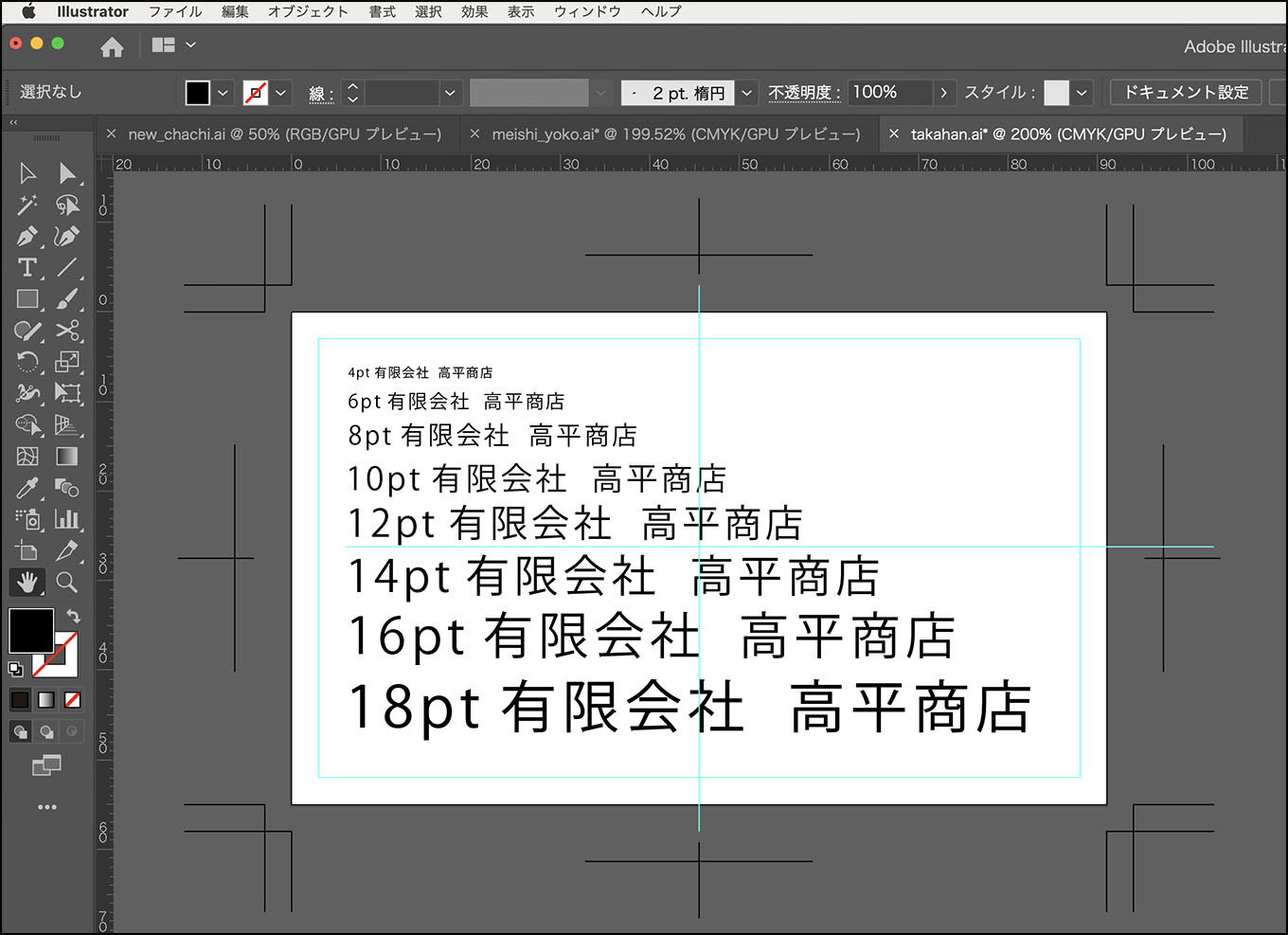Open the ウィンドウ menu
The height and width of the screenshot is (935, 1288).
tap(587, 11)
